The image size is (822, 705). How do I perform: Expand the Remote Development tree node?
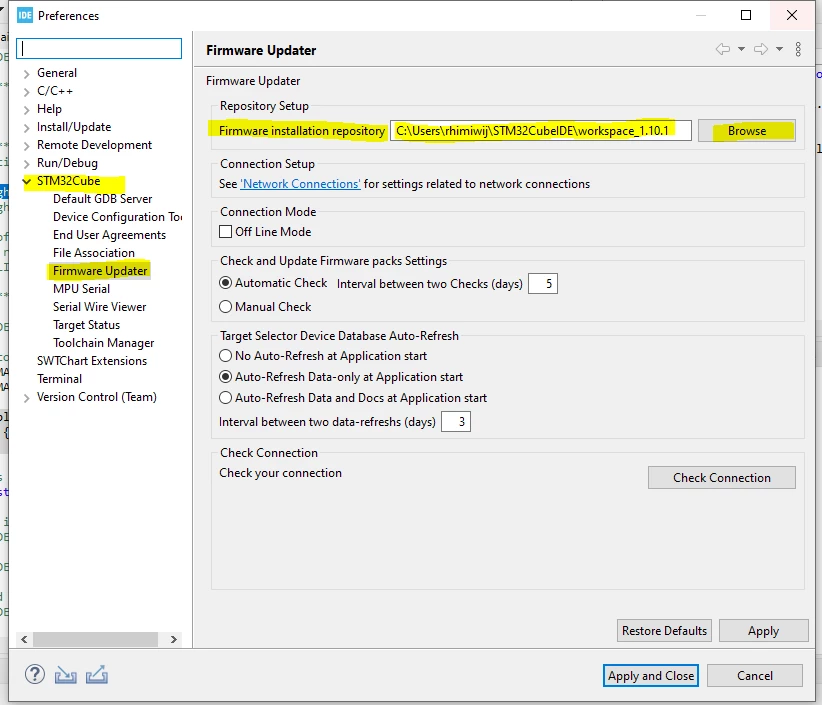point(27,146)
